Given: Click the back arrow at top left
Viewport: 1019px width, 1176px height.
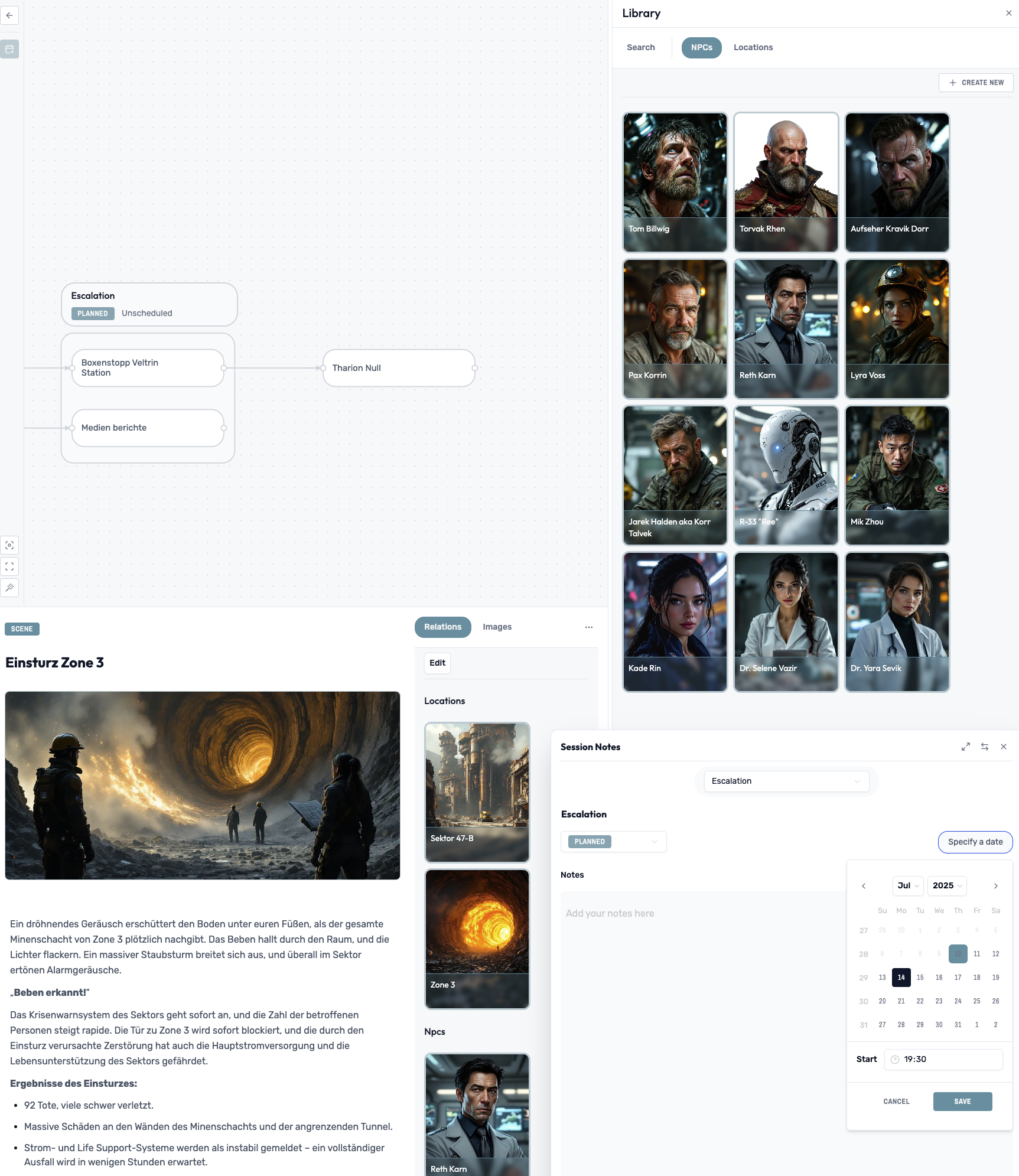Looking at the screenshot, I should point(9,16).
